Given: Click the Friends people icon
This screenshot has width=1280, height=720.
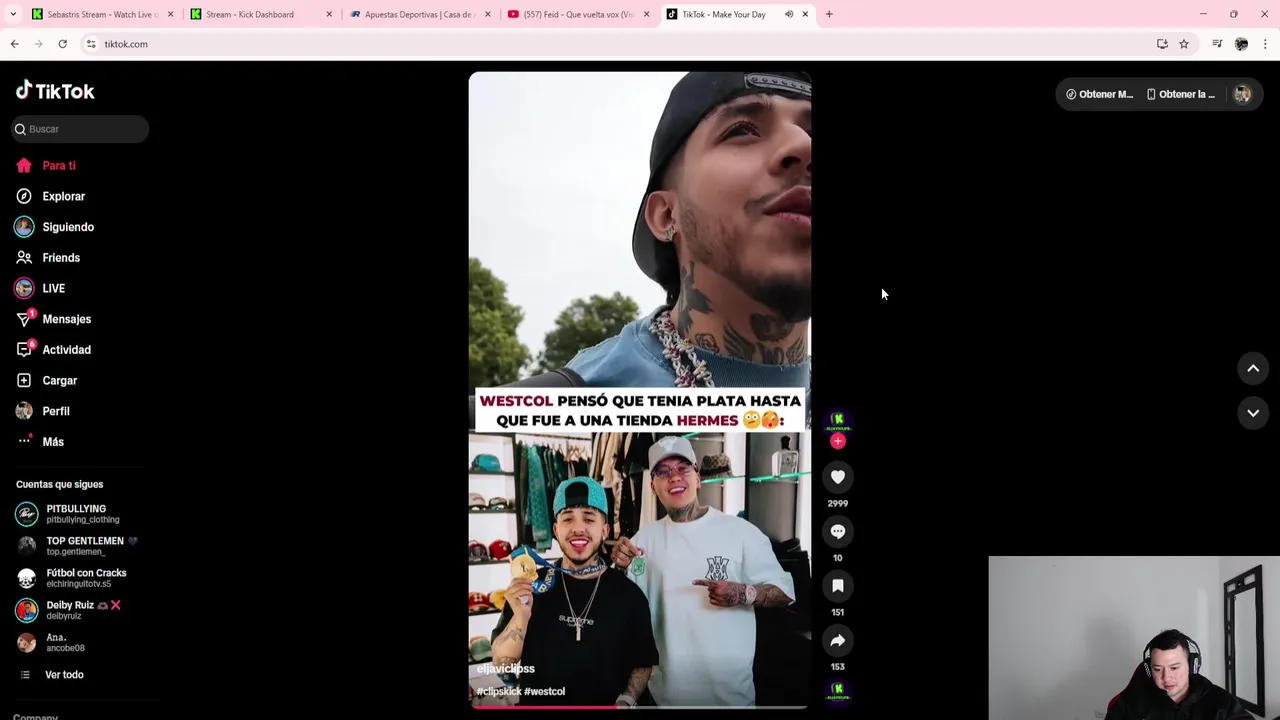Looking at the screenshot, I should [24, 258].
